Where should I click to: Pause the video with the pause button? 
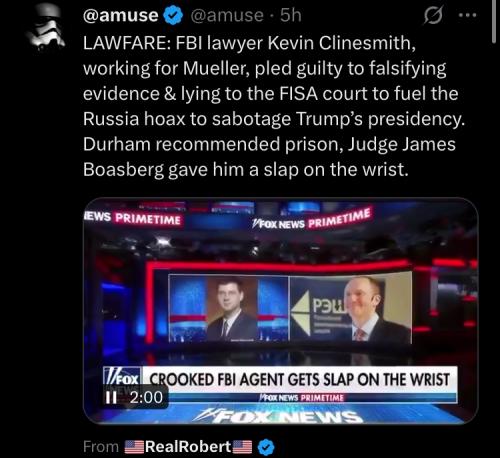(x=111, y=397)
